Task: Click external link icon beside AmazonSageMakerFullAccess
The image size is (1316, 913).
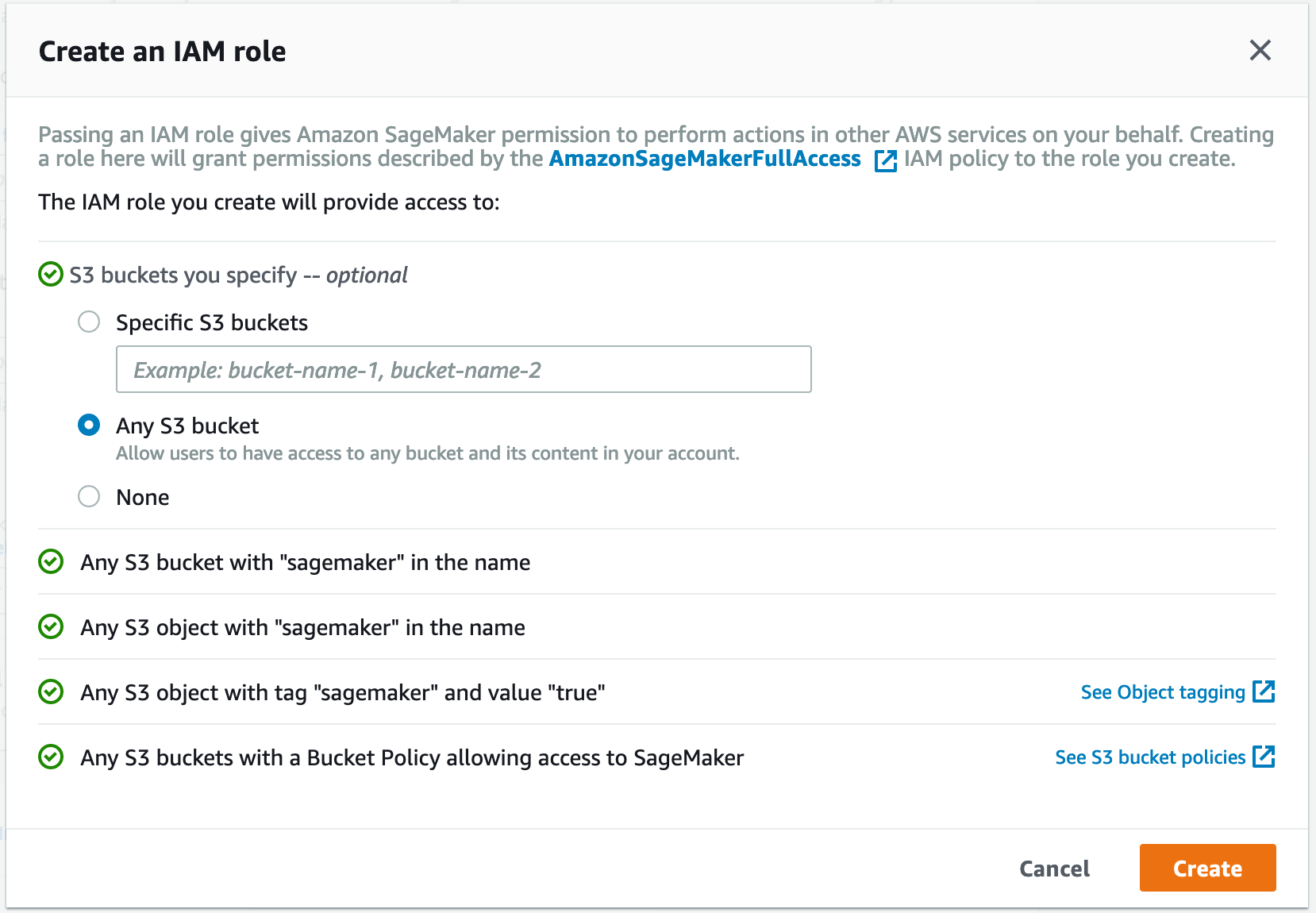Action: point(885,160)
